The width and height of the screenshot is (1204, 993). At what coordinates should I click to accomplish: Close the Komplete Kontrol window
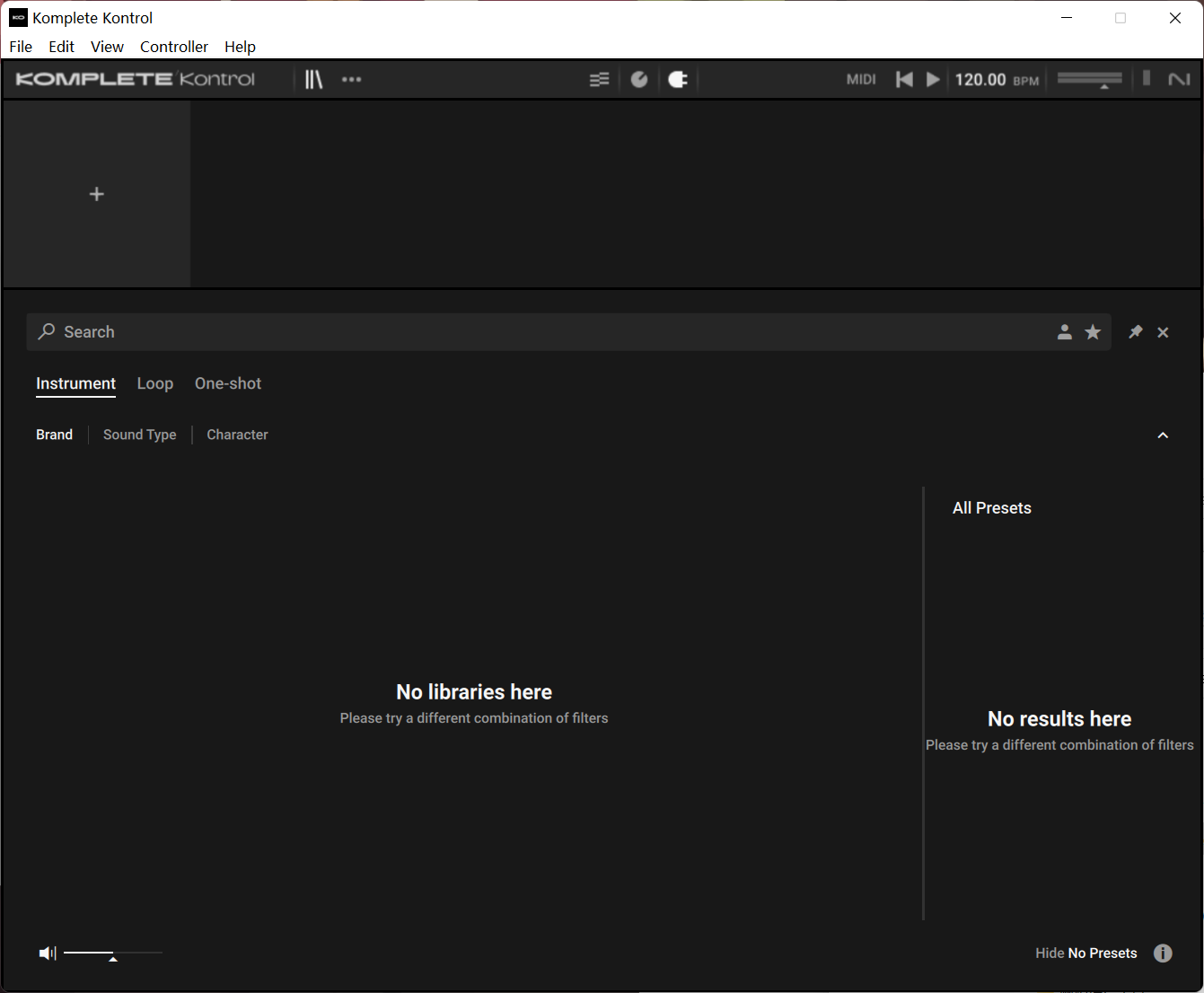click(1174, 18)
